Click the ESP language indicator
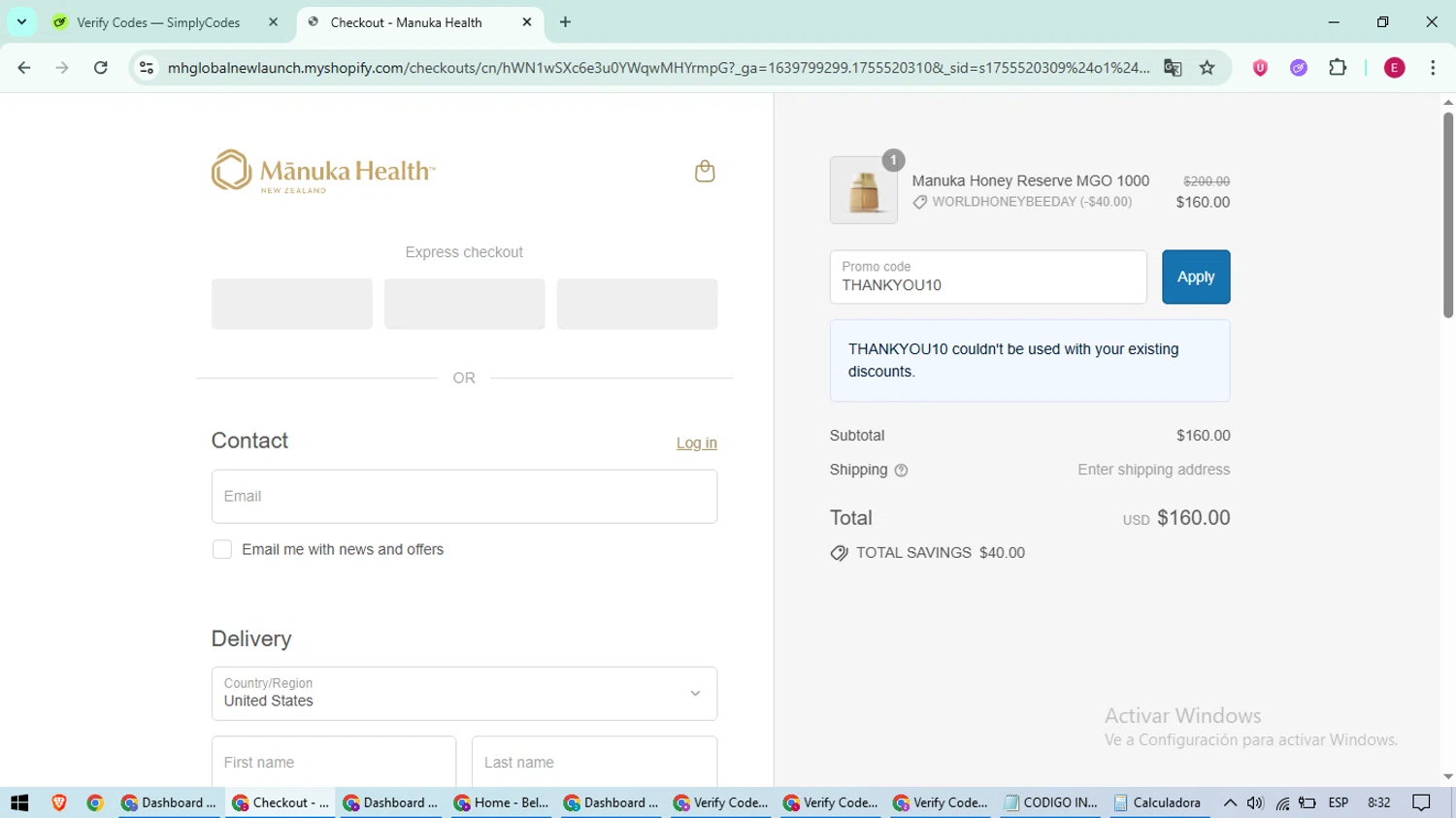Screen dimensions: 1456x818 coord(1339,802)
